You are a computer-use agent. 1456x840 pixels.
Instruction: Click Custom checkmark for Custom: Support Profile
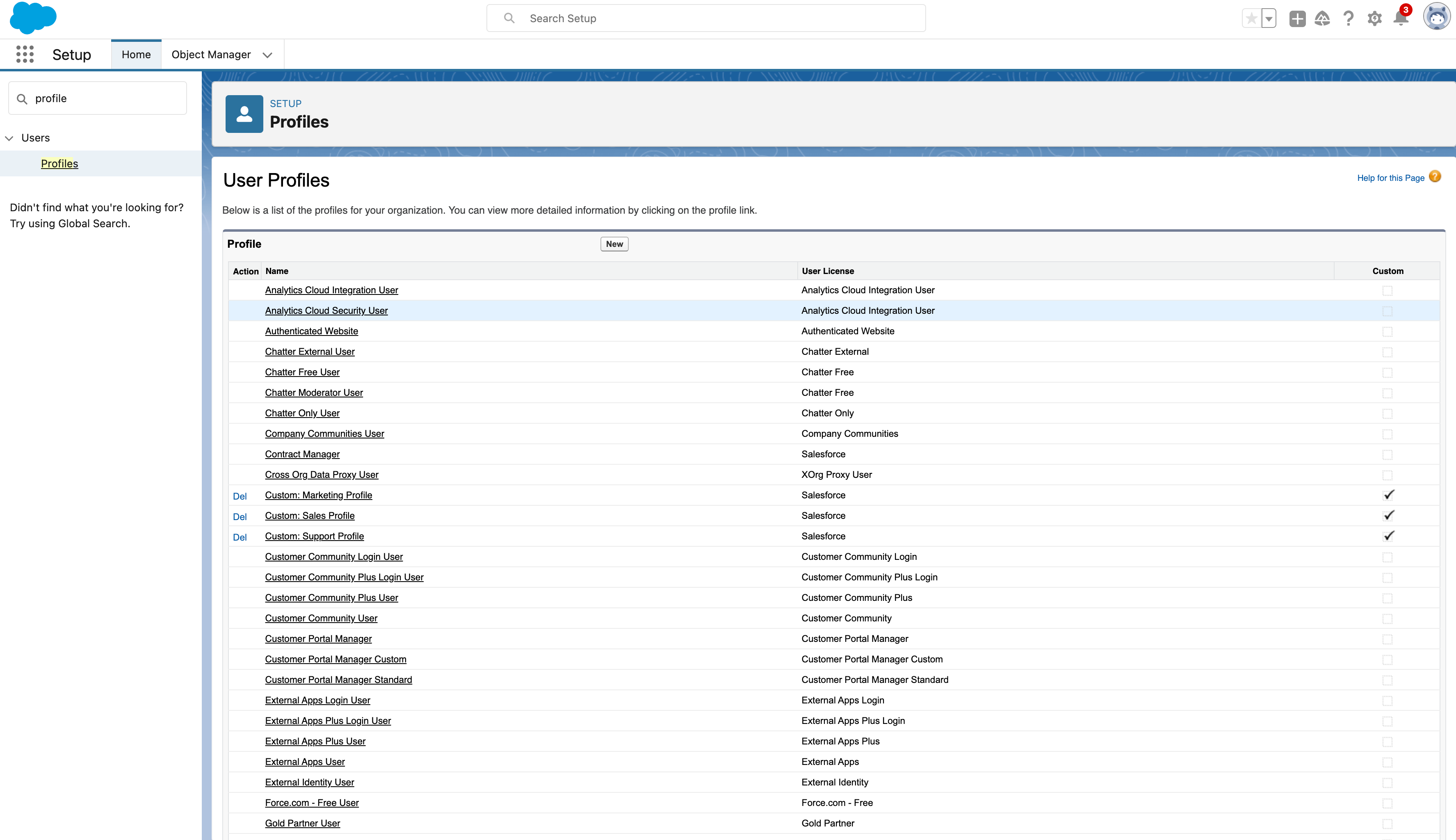(1388, 536)
